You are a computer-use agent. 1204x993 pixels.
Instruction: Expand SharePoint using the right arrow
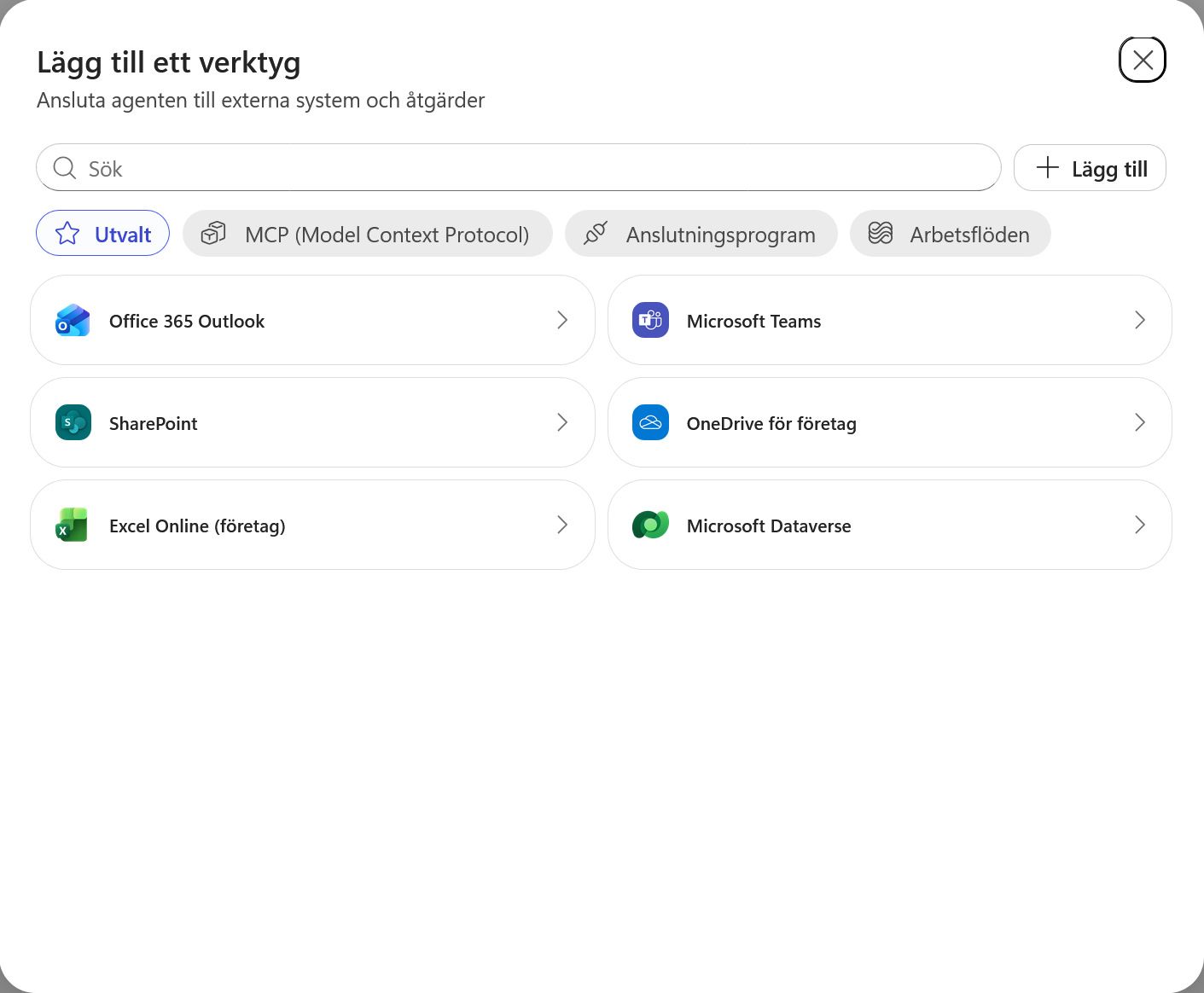[562, 422]
